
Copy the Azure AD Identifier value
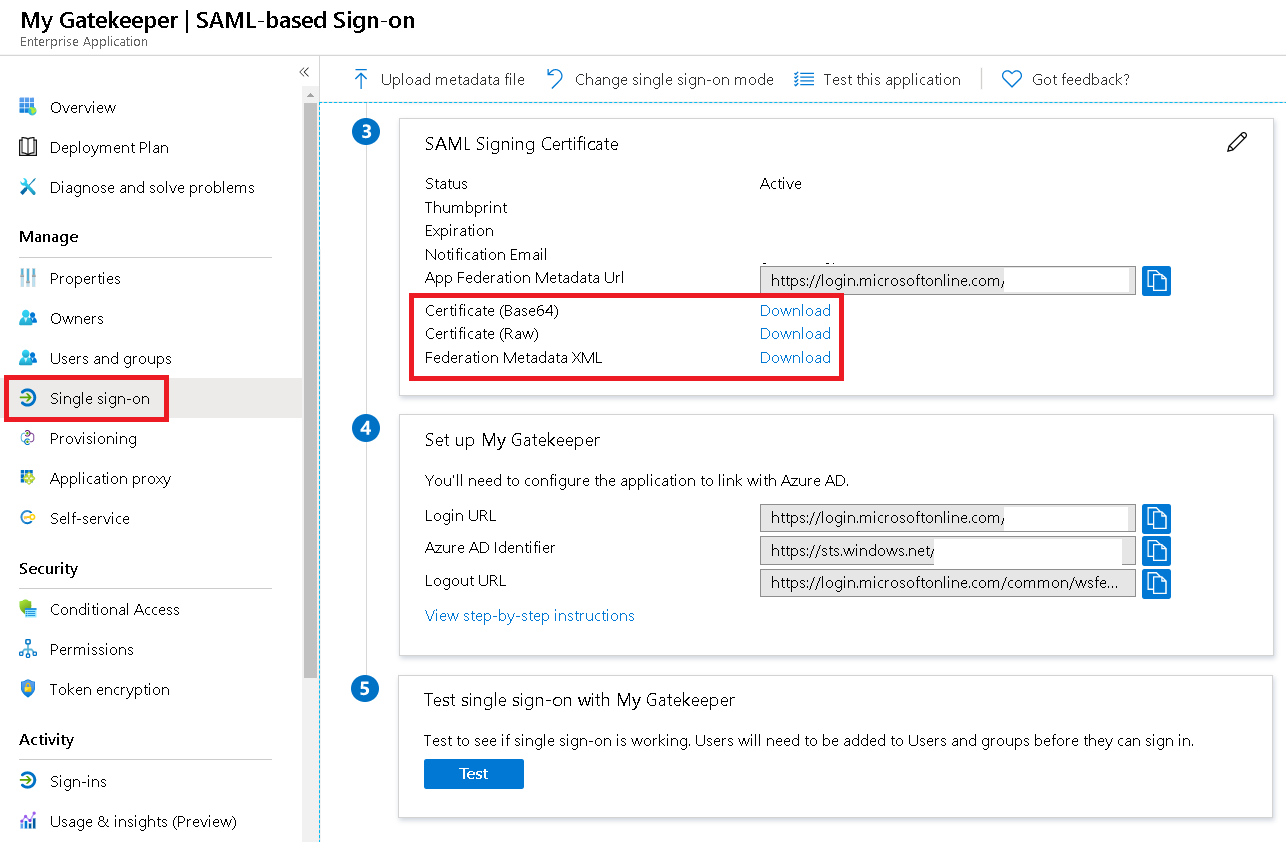click(1156, 551)
